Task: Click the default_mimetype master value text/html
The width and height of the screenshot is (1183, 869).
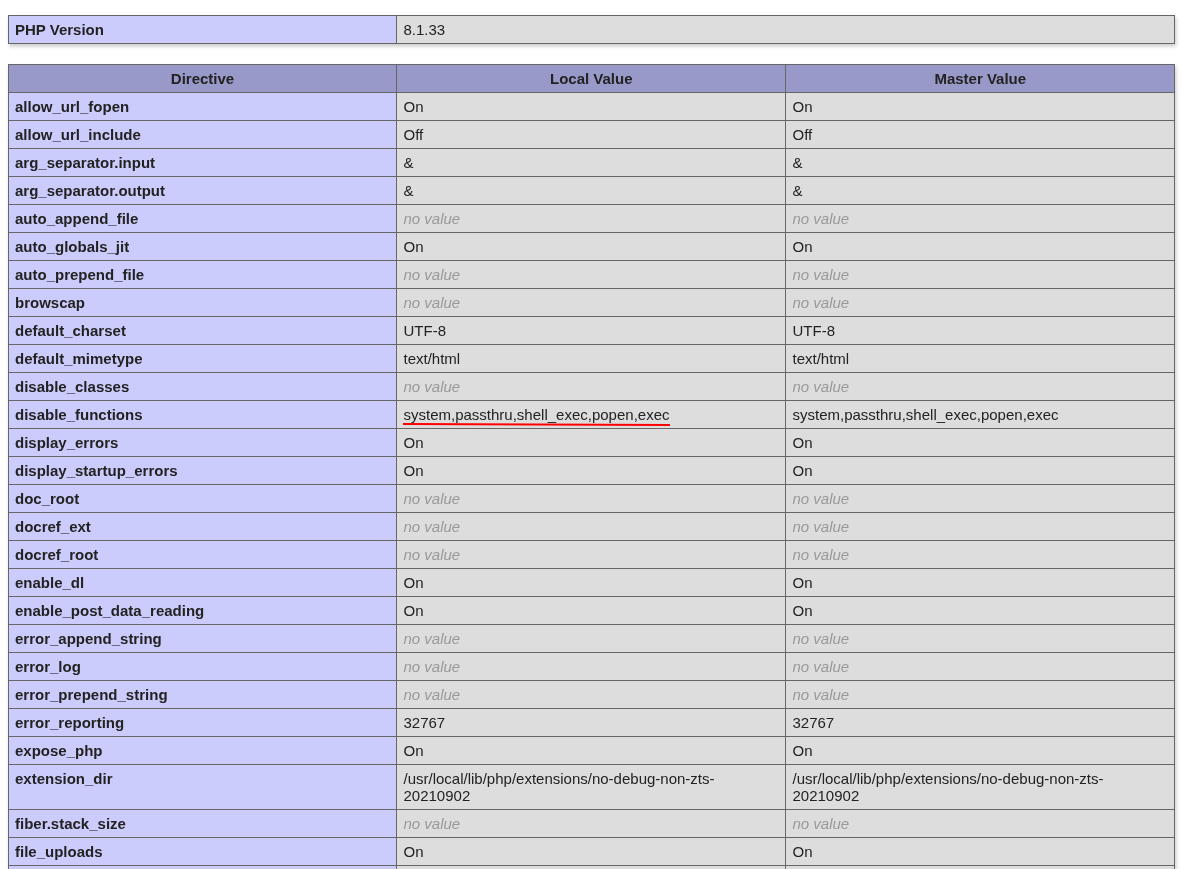Action: point(820,359)
